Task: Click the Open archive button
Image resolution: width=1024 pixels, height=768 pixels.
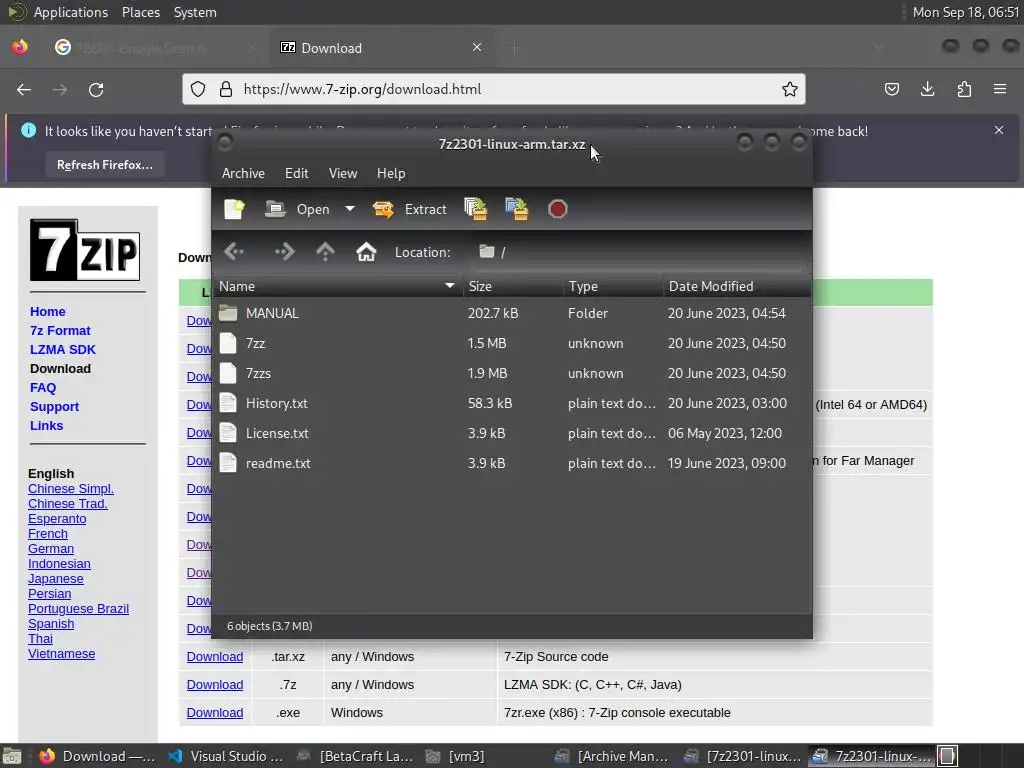Action: tap(298, 209)
